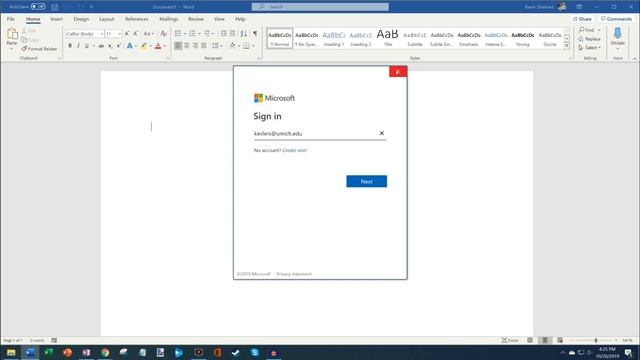Click the Paste clipboard icon

coord(12,34)
